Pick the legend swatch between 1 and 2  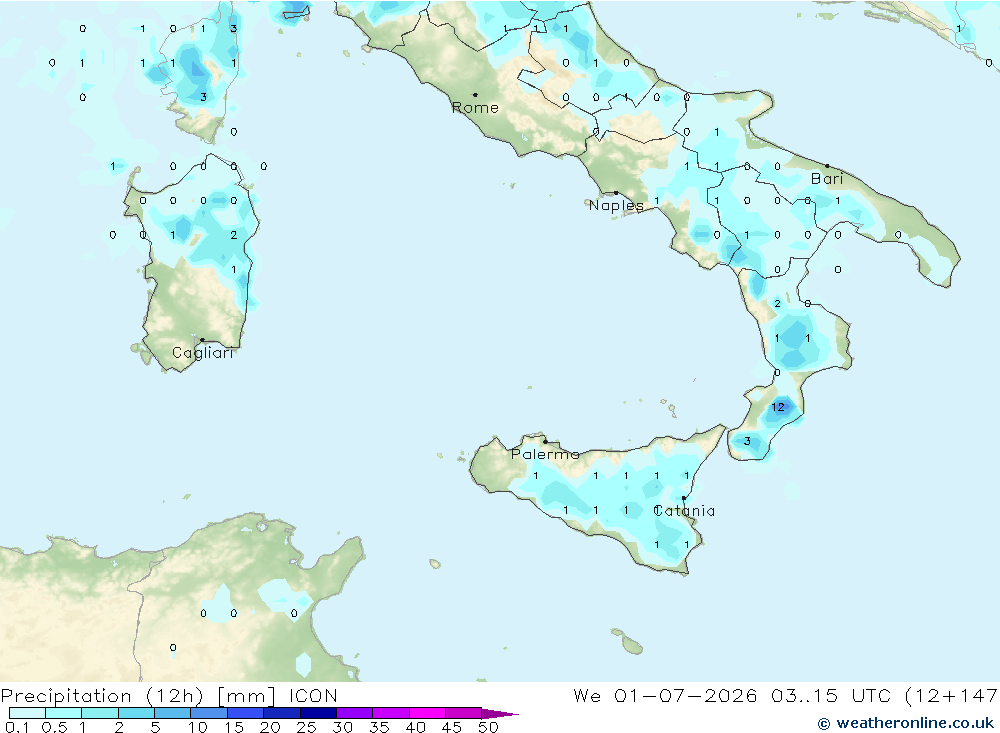pyautogui.click(x=100, y=713)
